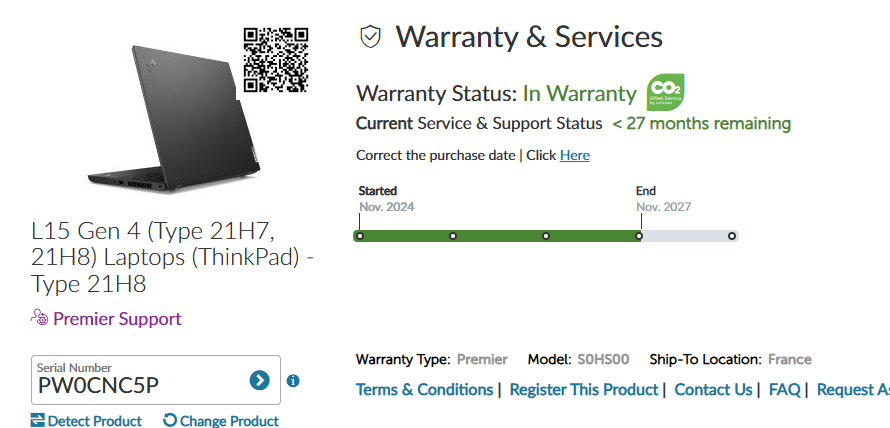
Task: Click the CO2 Offset Service badge
Action: [665, 93]
